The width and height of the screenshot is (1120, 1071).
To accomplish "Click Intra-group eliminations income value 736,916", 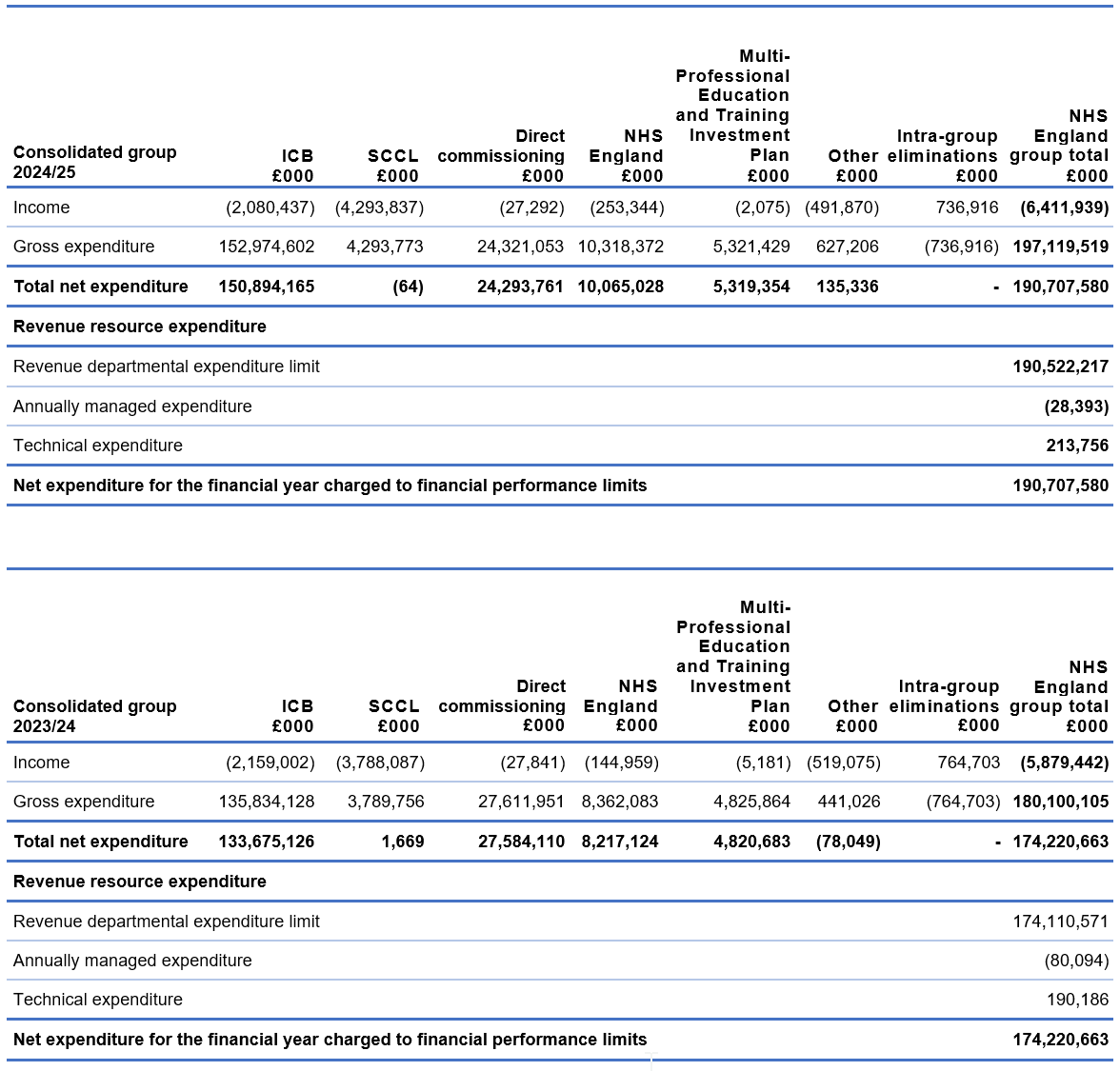I will coord(968,208).
